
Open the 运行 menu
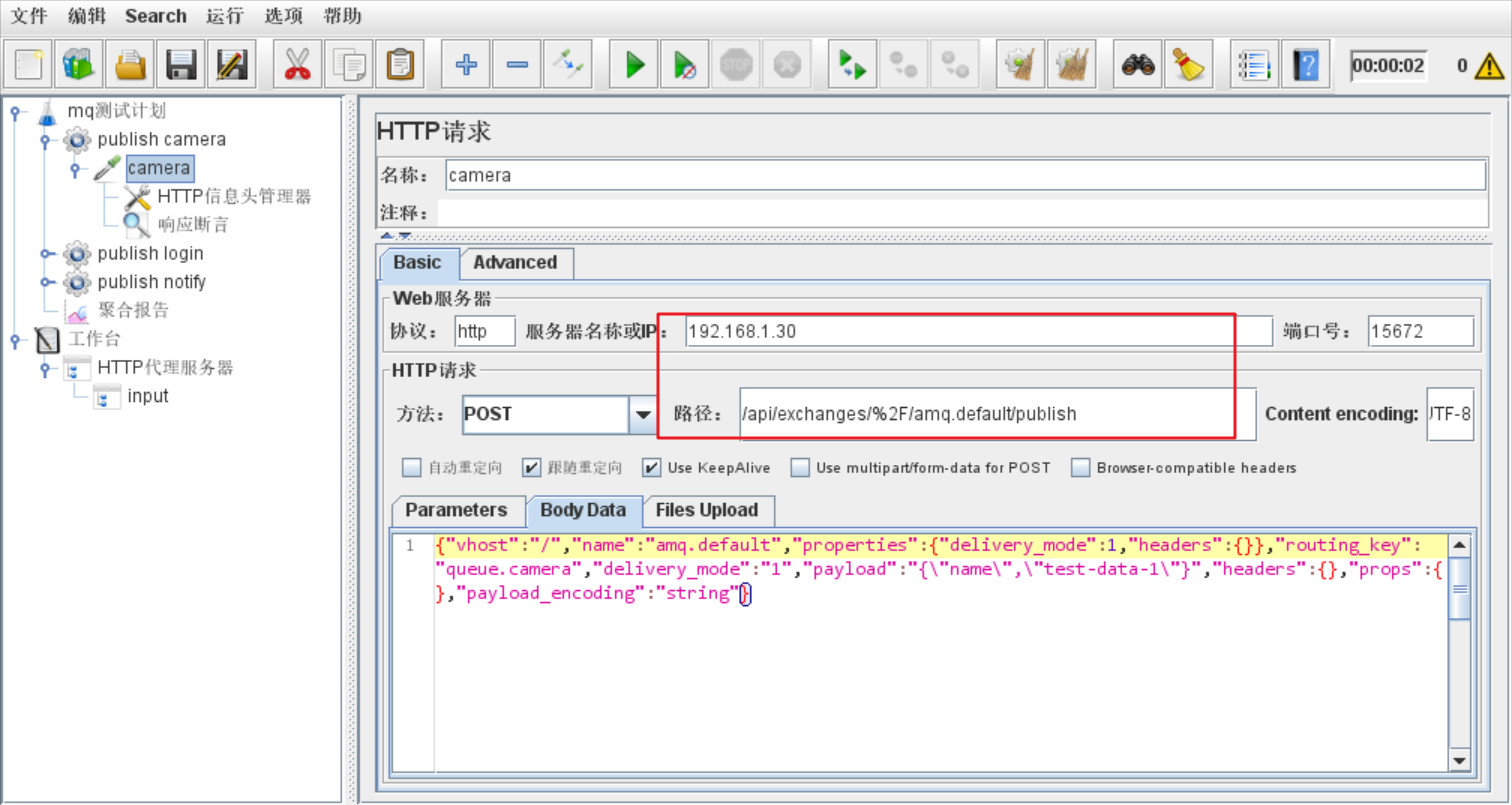pyautogui.click(x=224, y=15)
